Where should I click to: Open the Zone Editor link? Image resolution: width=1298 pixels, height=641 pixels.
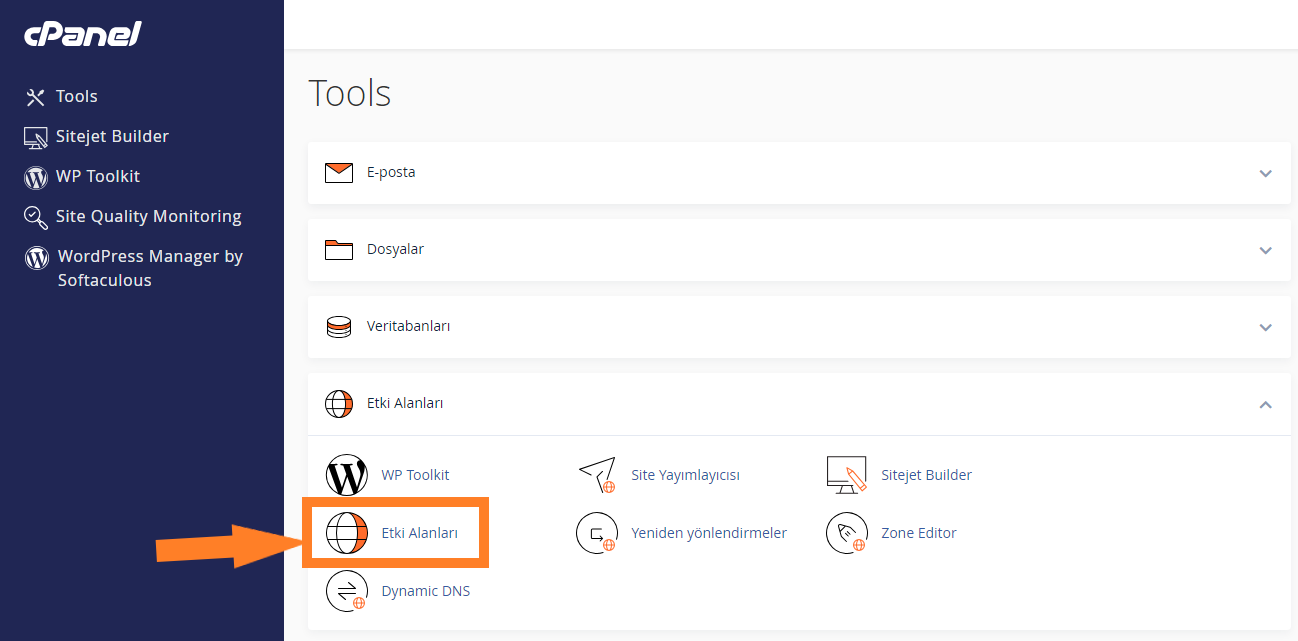tap(919, 533)
